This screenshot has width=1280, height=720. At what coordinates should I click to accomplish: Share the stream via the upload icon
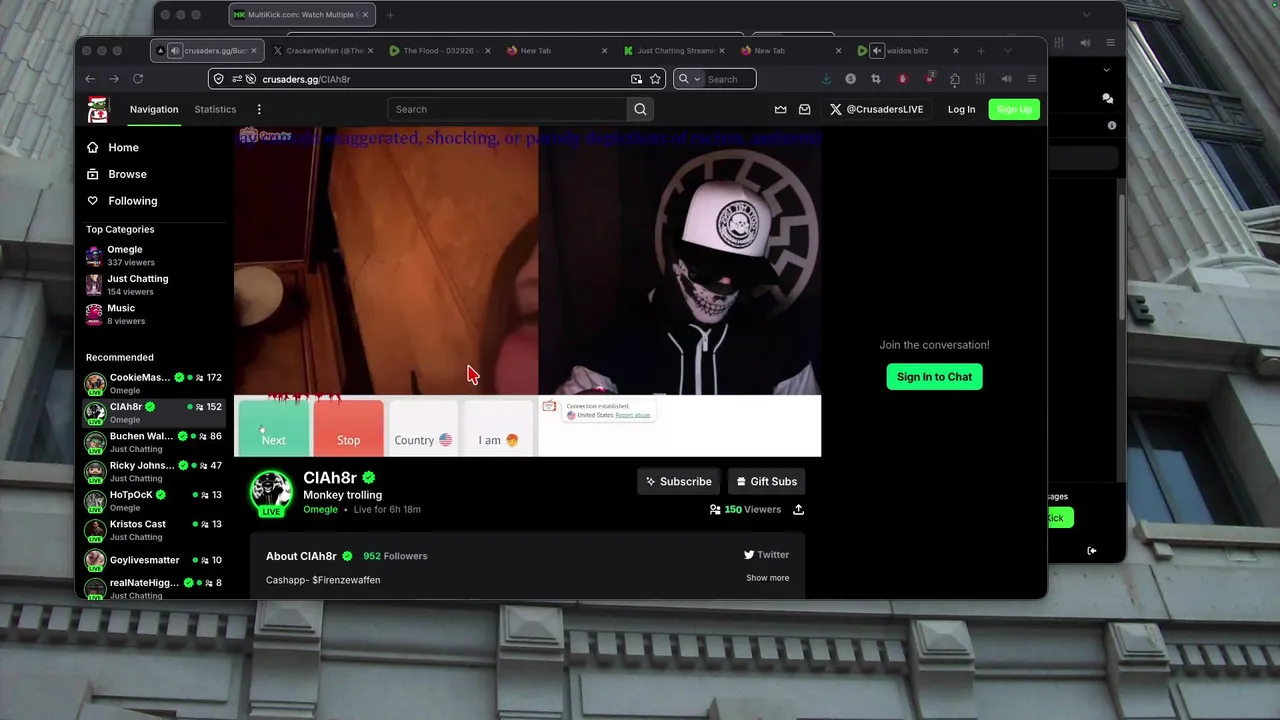(x=798, y=509)
